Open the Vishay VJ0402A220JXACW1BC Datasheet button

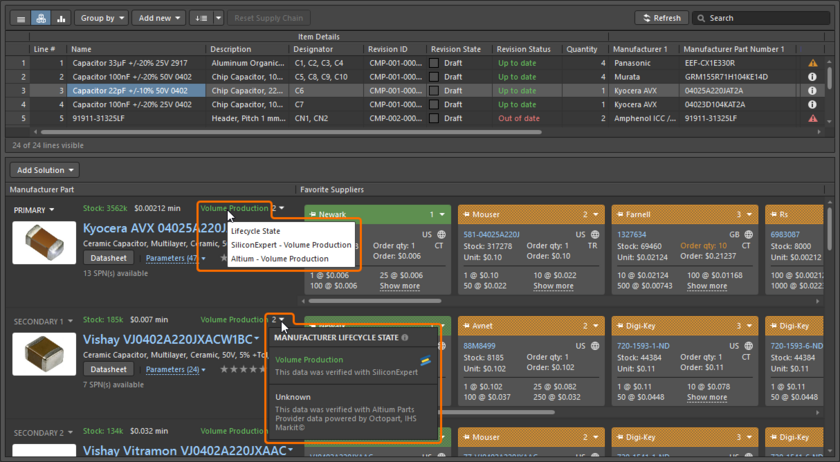click(108, 370)
